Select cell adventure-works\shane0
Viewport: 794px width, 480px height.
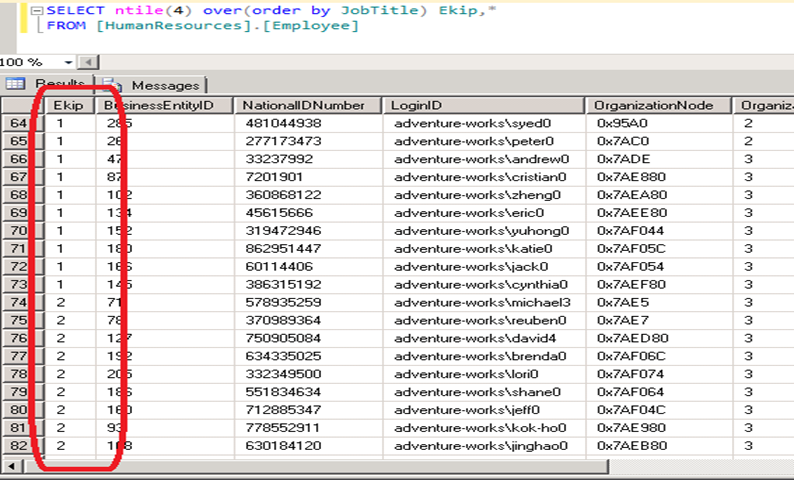[x=484, y=392]
